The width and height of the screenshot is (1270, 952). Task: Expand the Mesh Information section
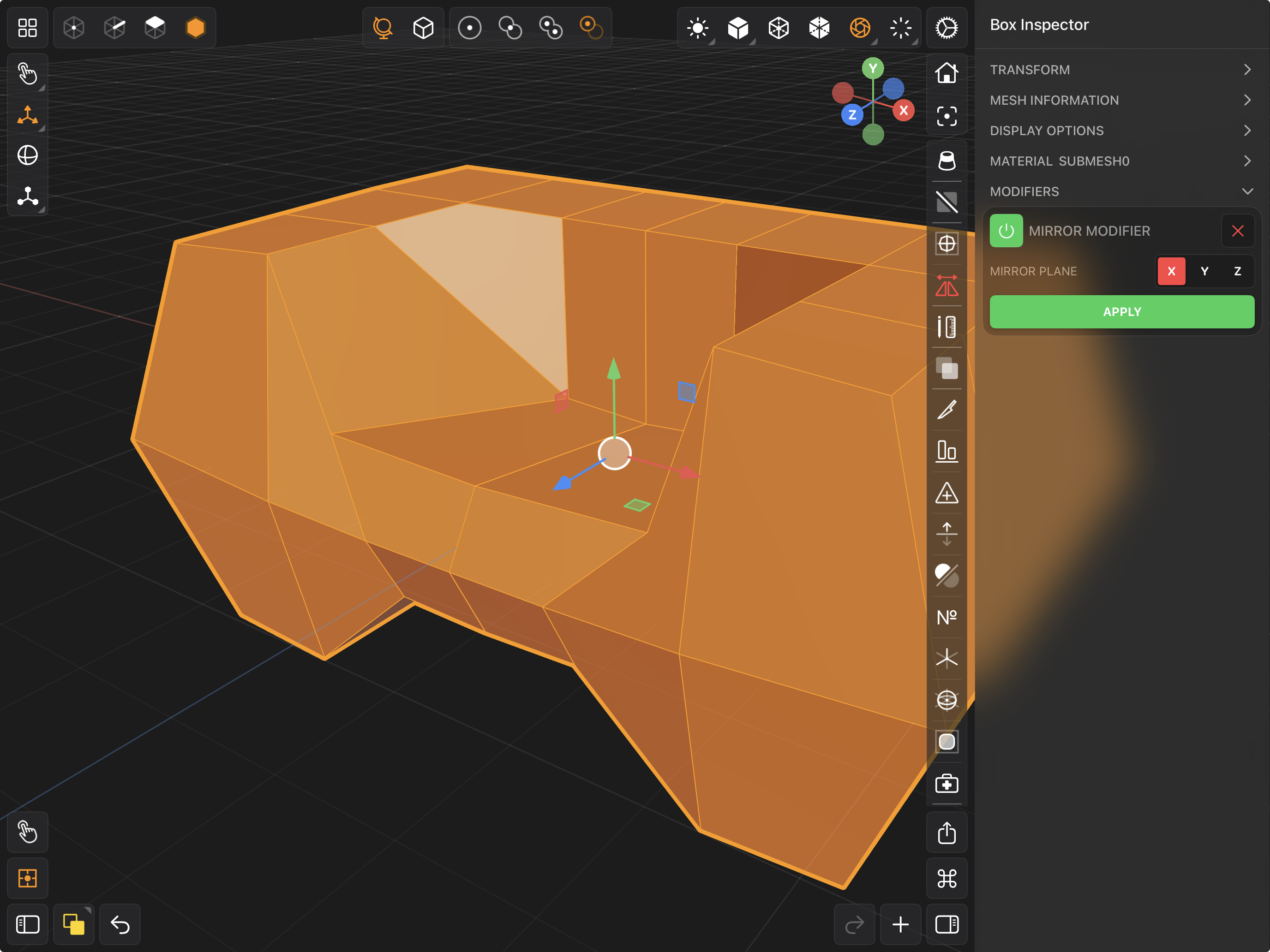(1121, 101)
